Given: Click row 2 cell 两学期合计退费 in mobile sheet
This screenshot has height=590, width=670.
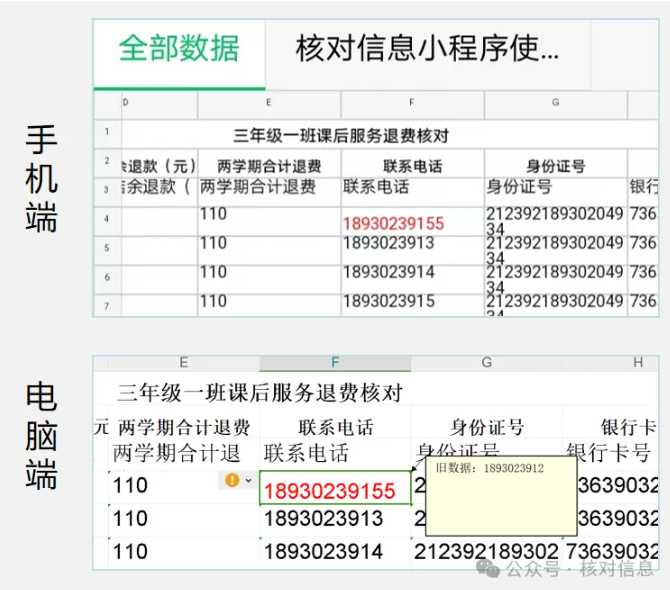Looking at the screenshot, I should tap(269, 163).
